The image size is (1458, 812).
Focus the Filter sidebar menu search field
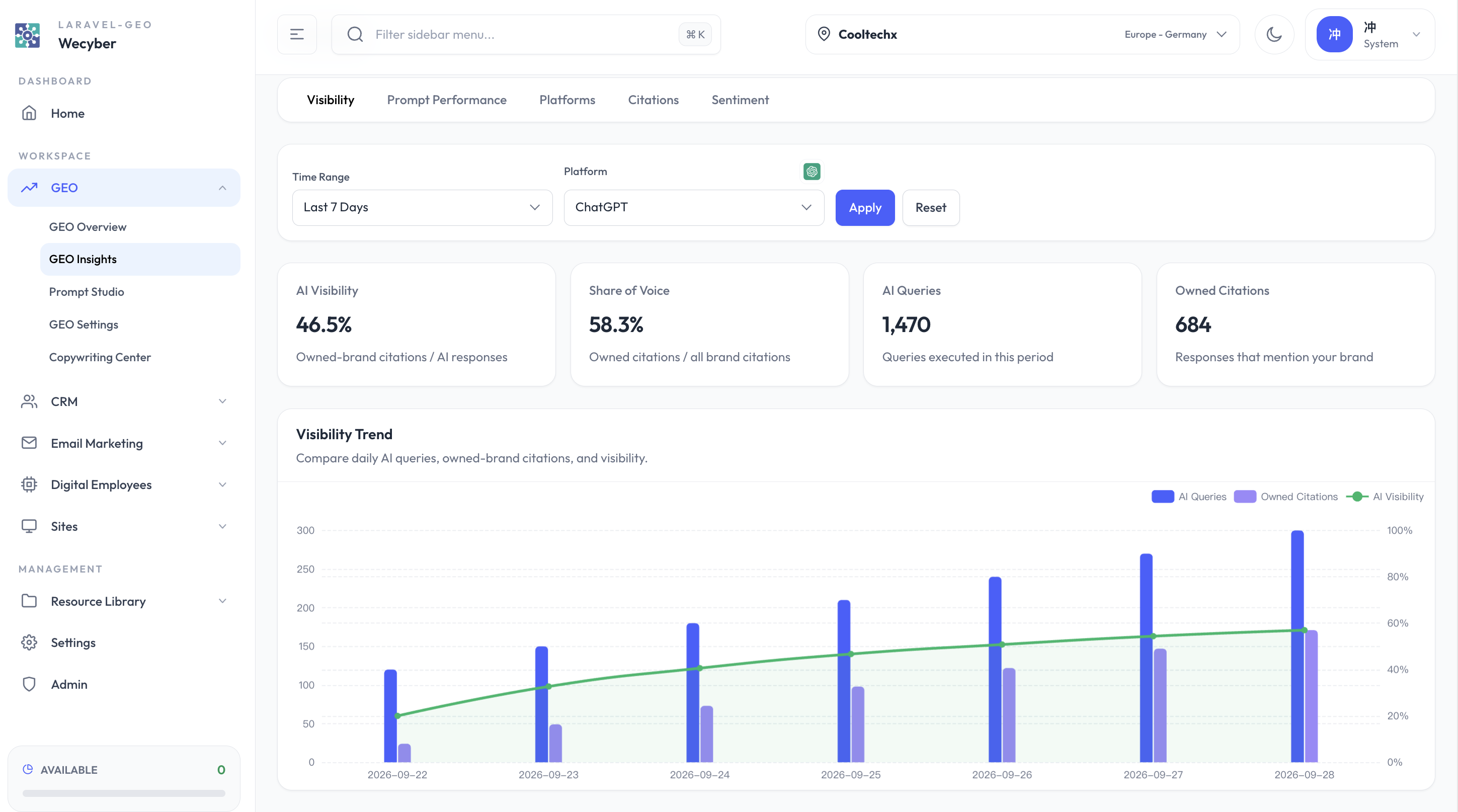[526, 35]
